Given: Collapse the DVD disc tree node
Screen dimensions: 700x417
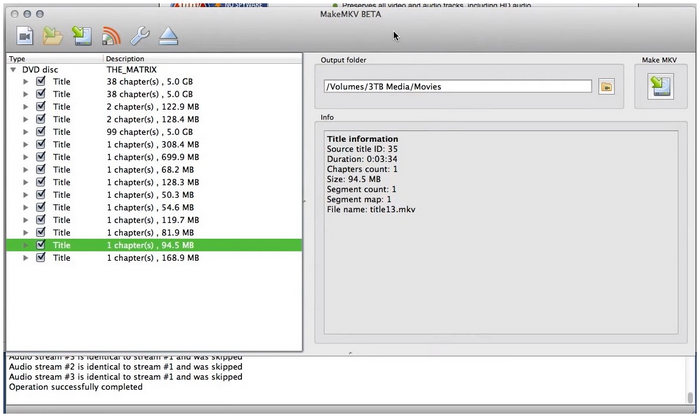Looking at the screenshot, I should (13, 70).
